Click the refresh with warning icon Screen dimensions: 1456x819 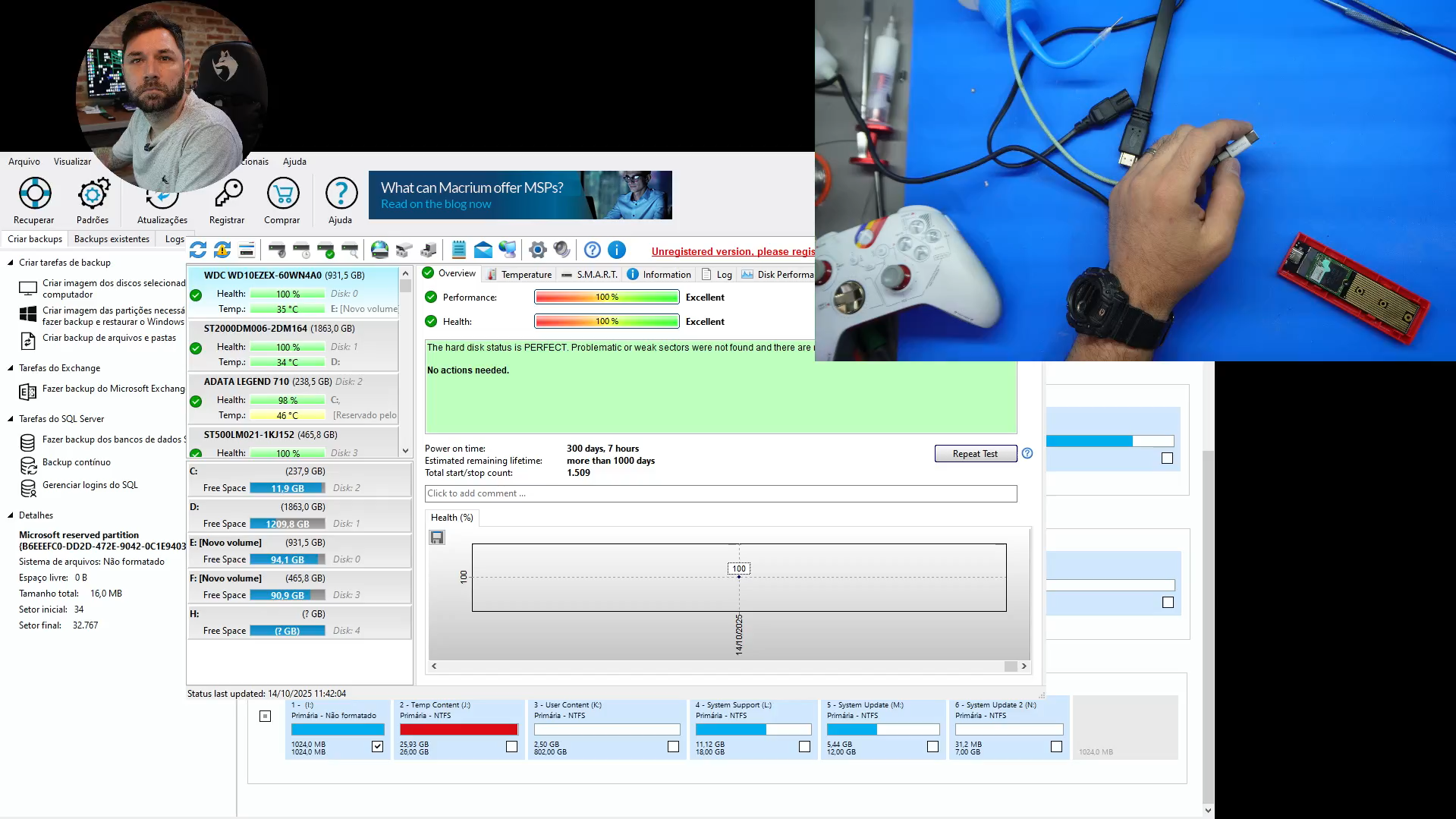(222, 250)
